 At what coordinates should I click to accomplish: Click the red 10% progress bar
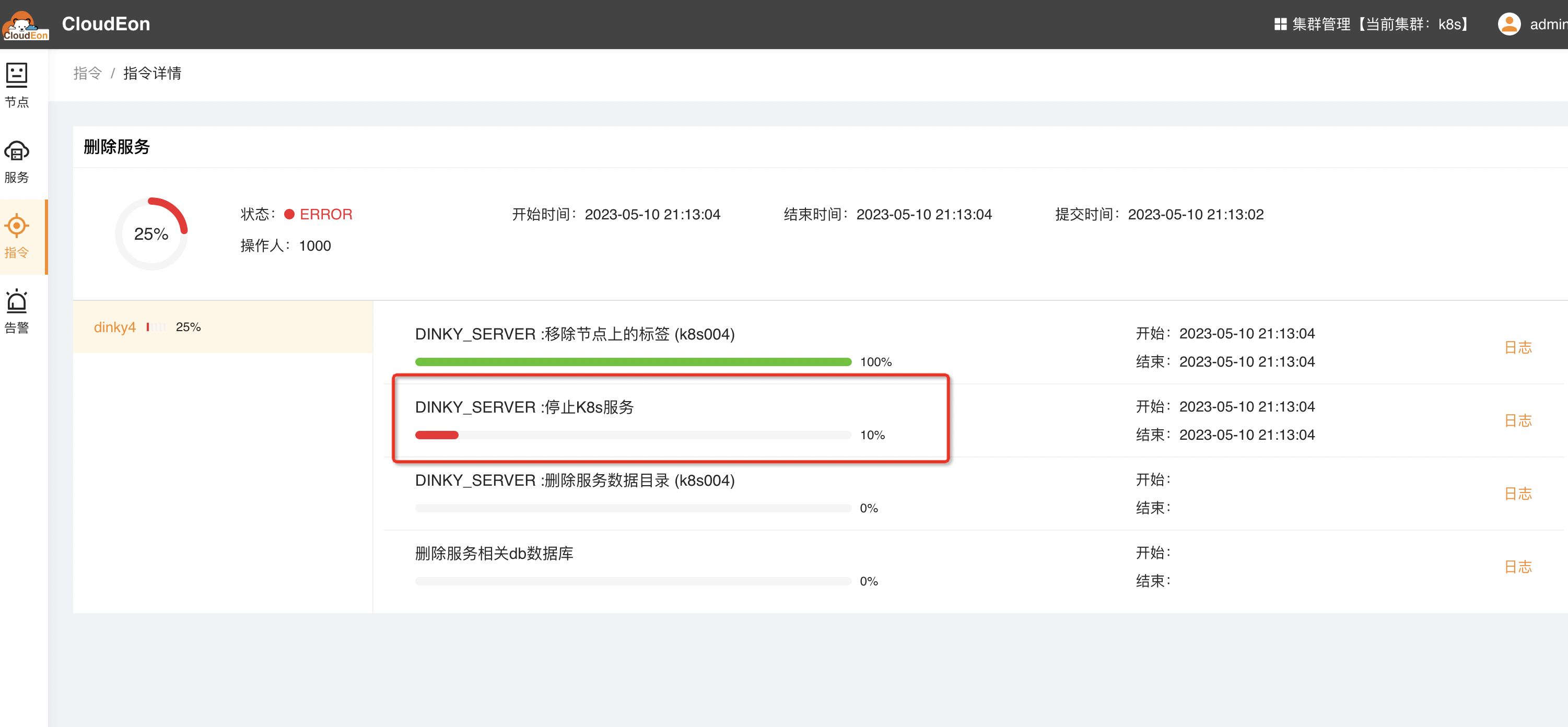[437, 435]
